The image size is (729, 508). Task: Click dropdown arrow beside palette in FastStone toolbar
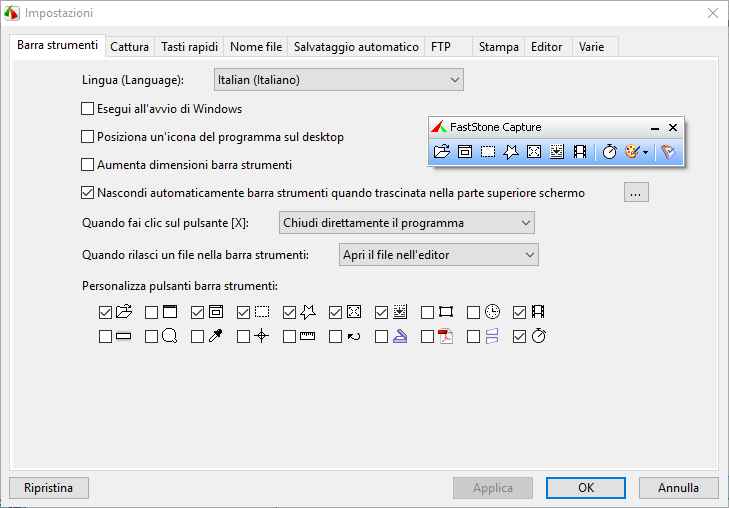click(x=645, y=152)
